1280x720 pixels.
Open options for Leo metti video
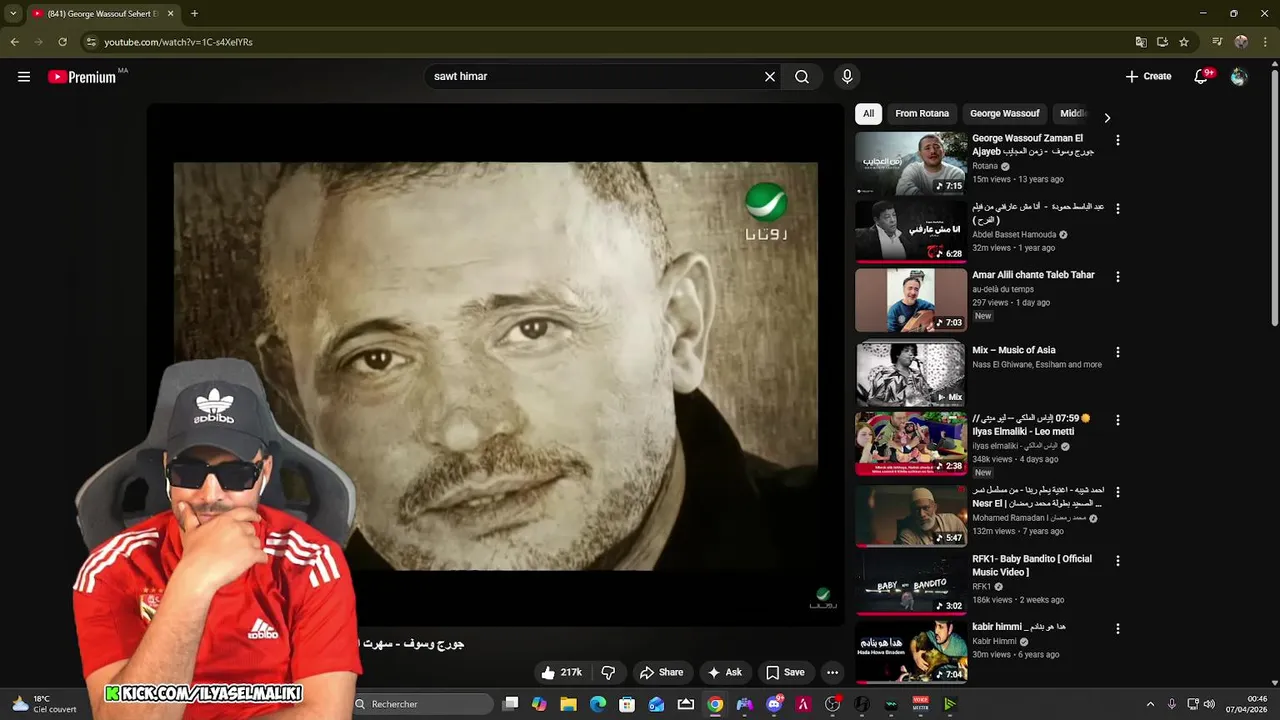(x=1118, y=420)
